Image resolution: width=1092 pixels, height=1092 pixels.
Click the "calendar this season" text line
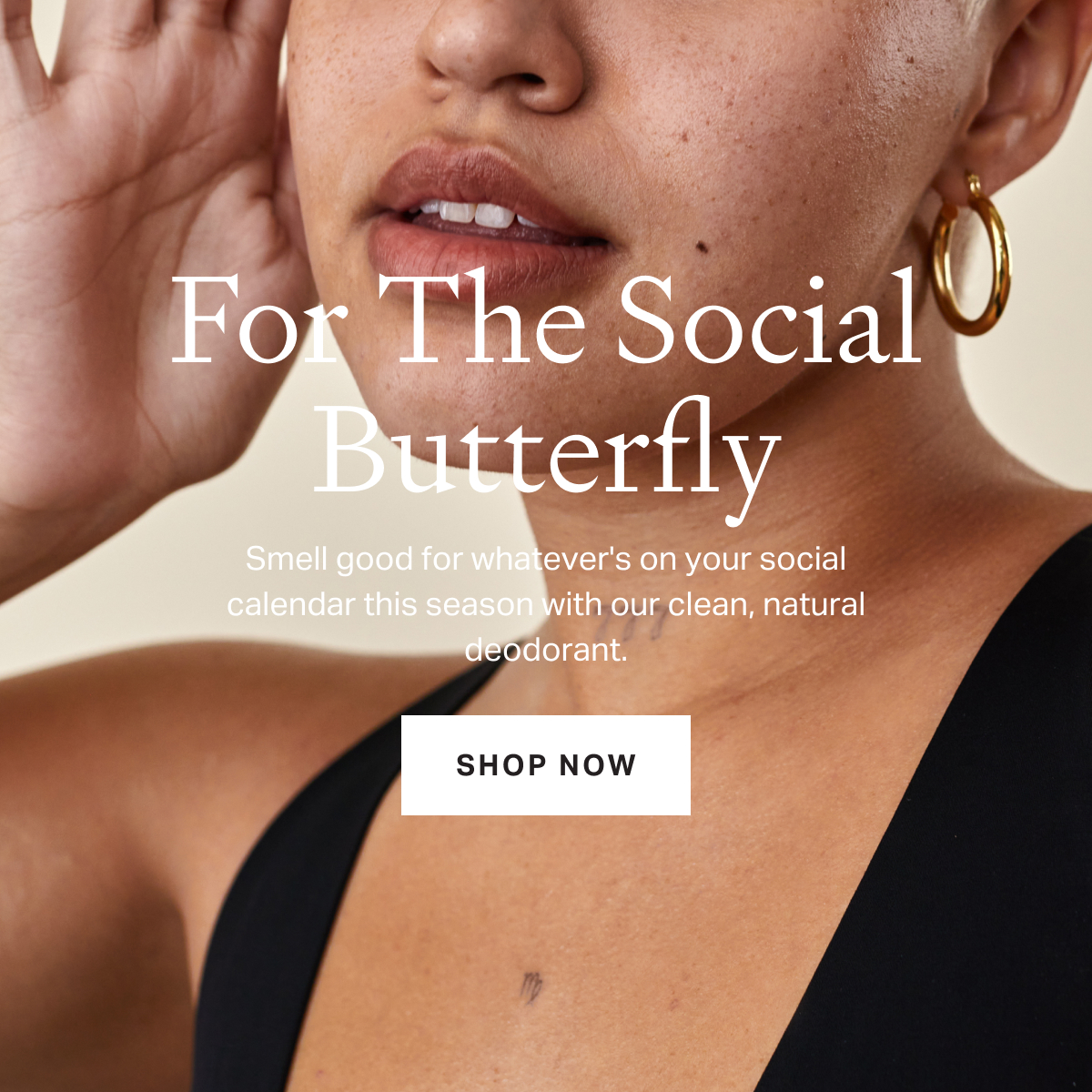click(546, 604)
